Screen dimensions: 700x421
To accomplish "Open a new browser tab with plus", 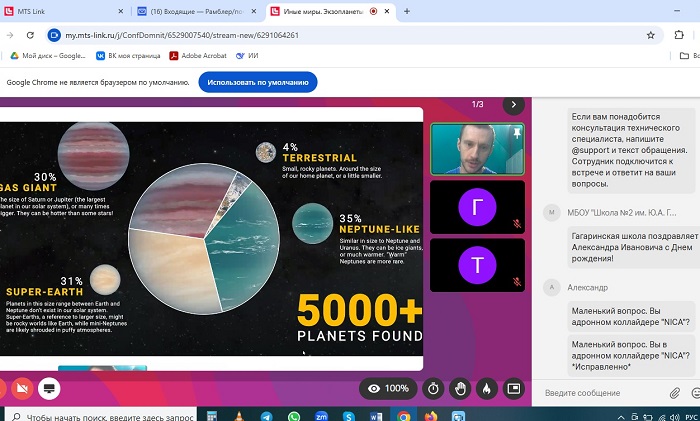I will [x=407, y=11].
